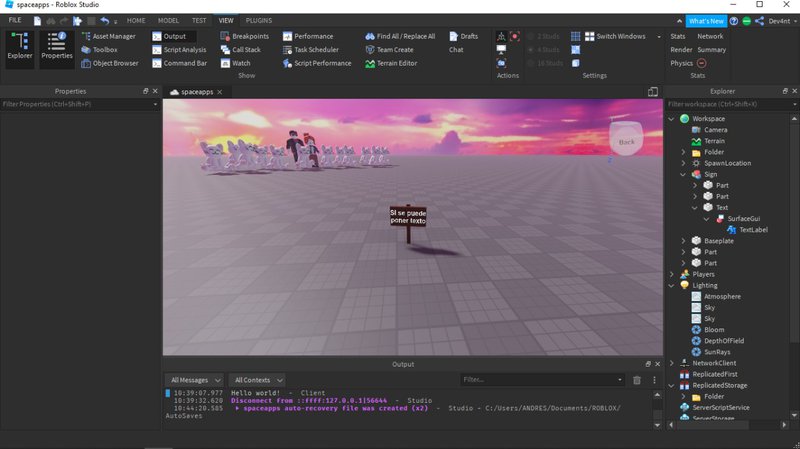Toggle Summary stats
800x449 pixels.
click(x=711, y=49)
